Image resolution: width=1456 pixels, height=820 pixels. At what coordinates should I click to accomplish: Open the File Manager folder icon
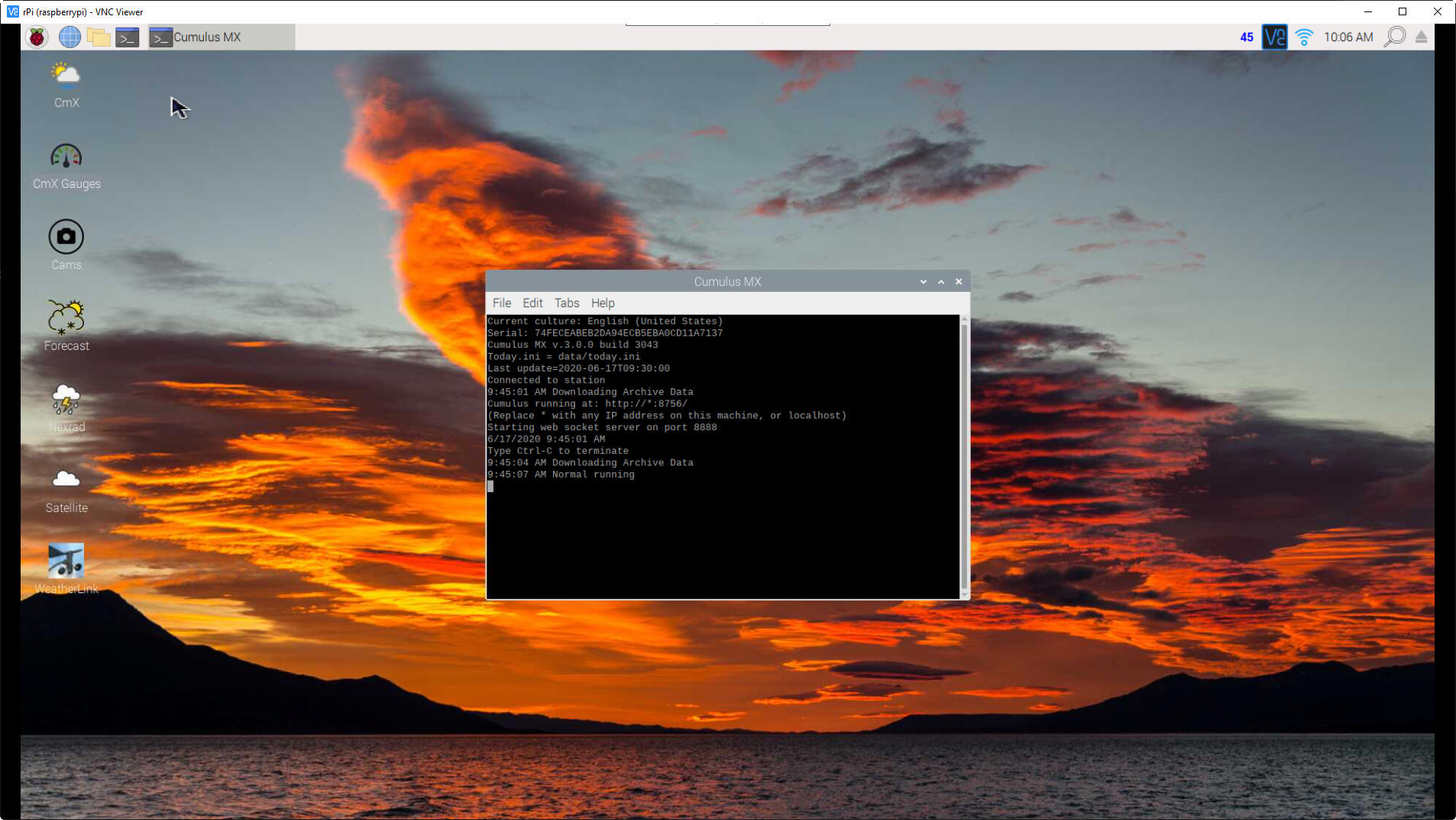pos(99,37)
